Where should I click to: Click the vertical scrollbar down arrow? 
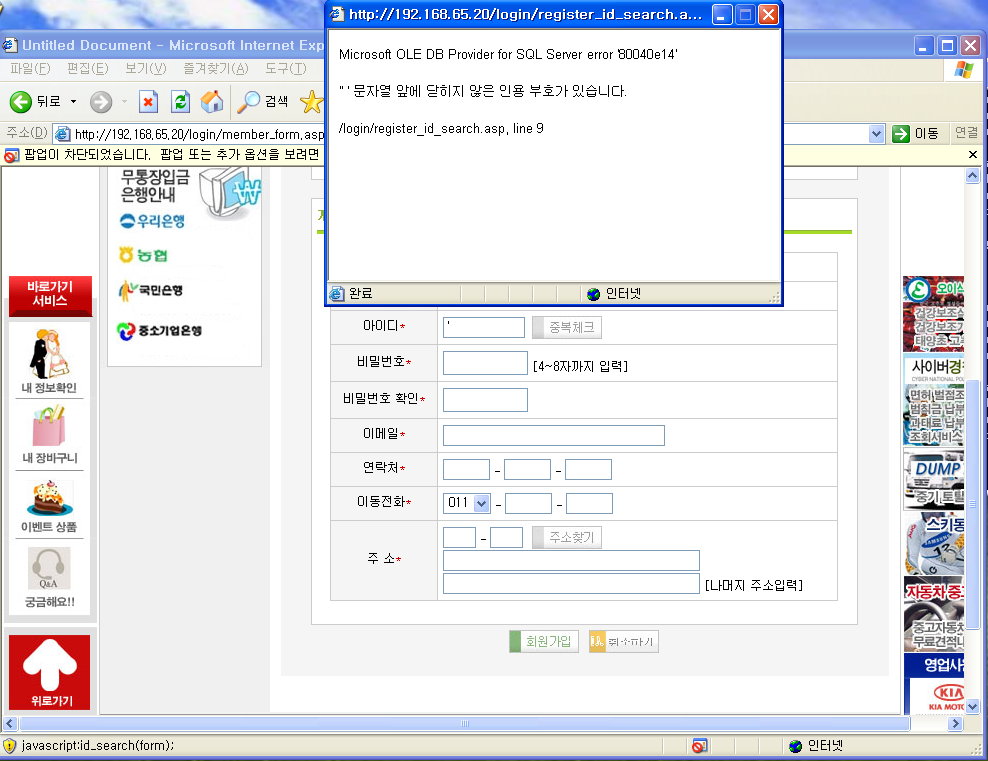coord(973,706)
